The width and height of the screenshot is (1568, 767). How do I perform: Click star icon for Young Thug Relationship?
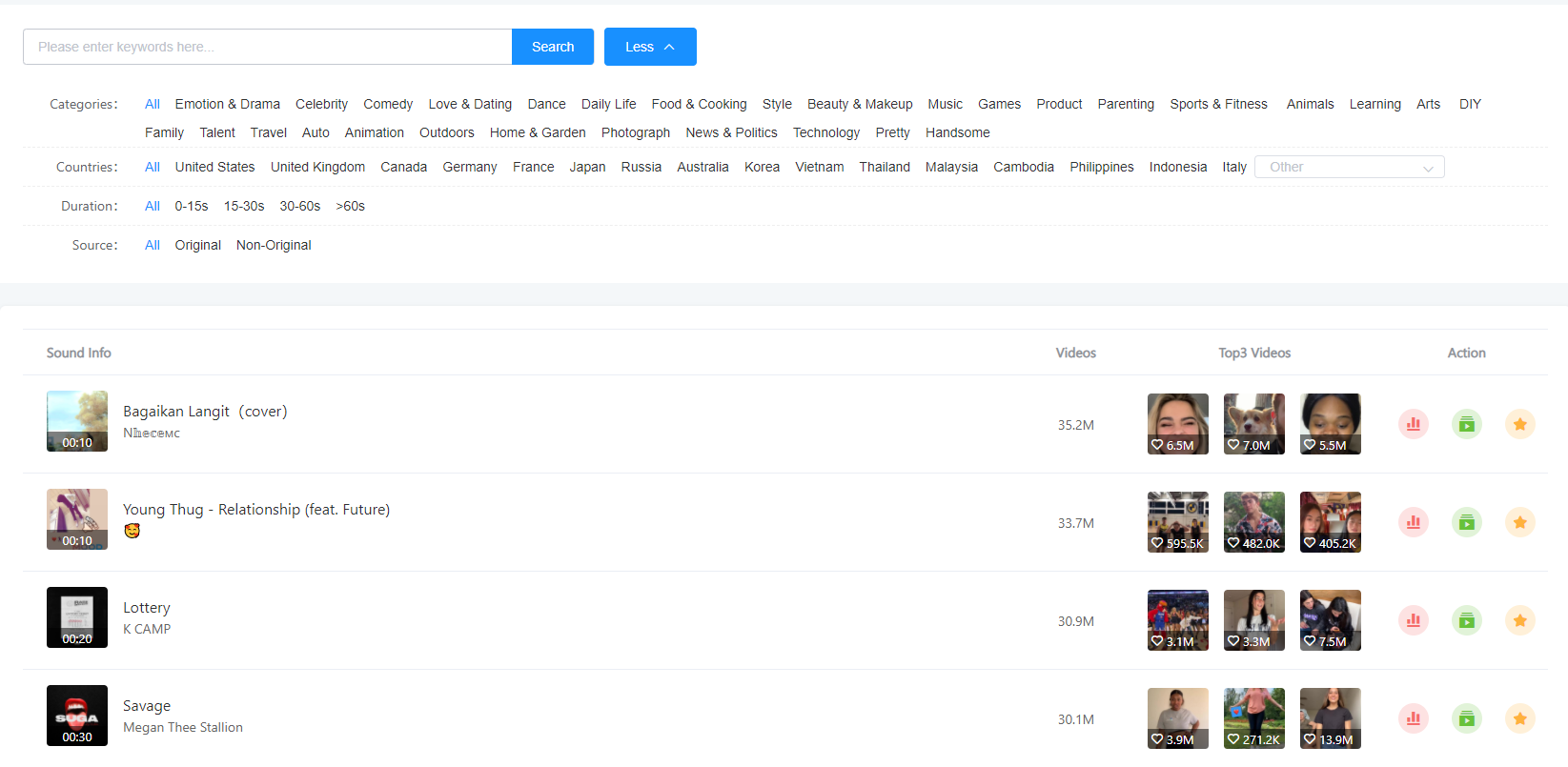click(x=1520, y=522)
